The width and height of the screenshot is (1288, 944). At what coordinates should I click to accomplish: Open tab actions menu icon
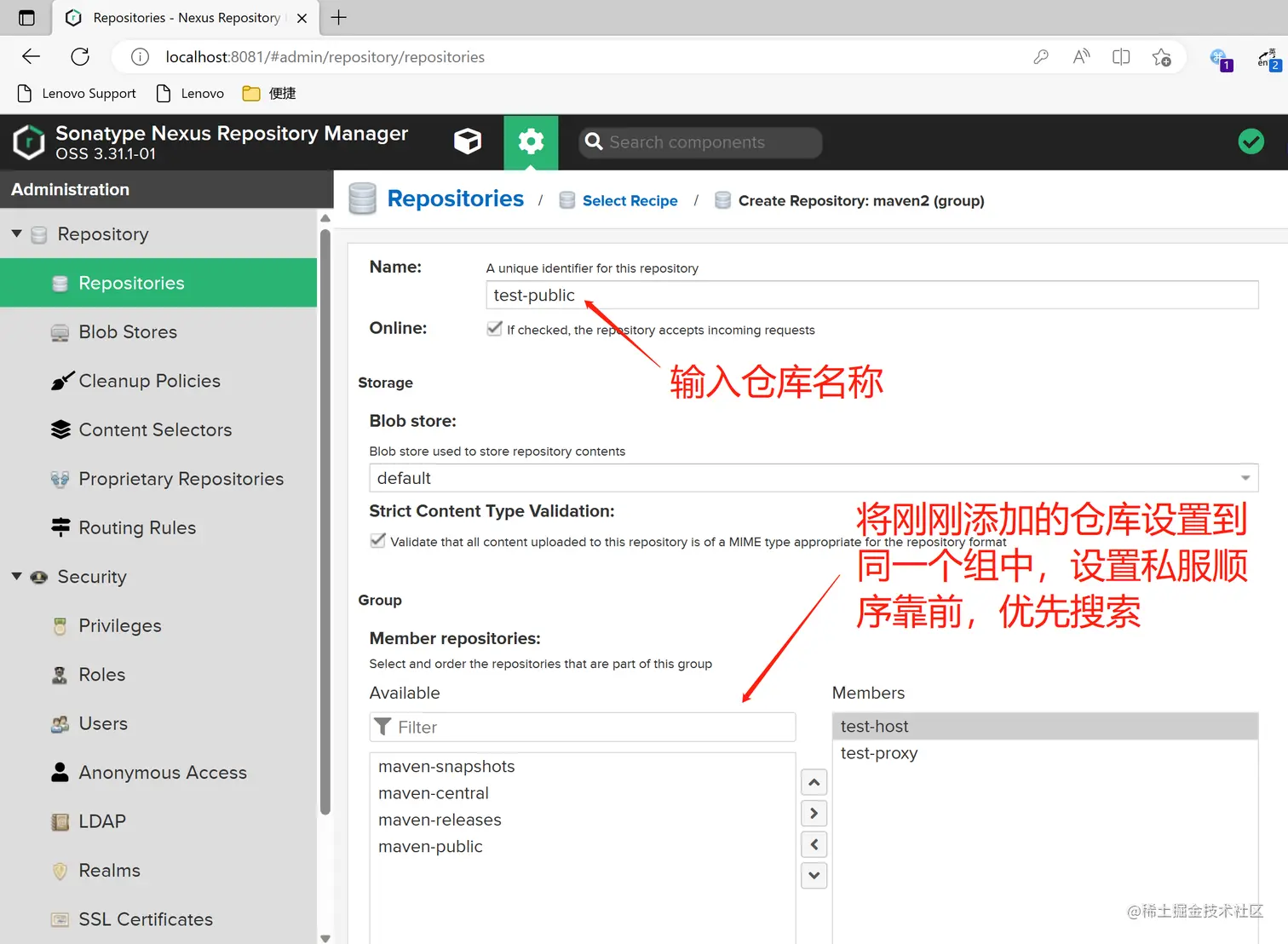coord(26,17)
